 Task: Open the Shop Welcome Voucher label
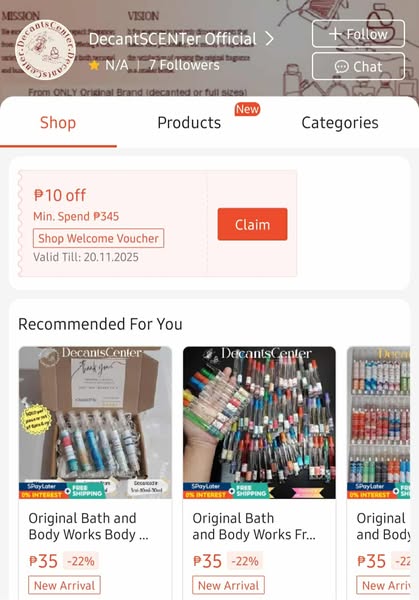coord(98,238)
